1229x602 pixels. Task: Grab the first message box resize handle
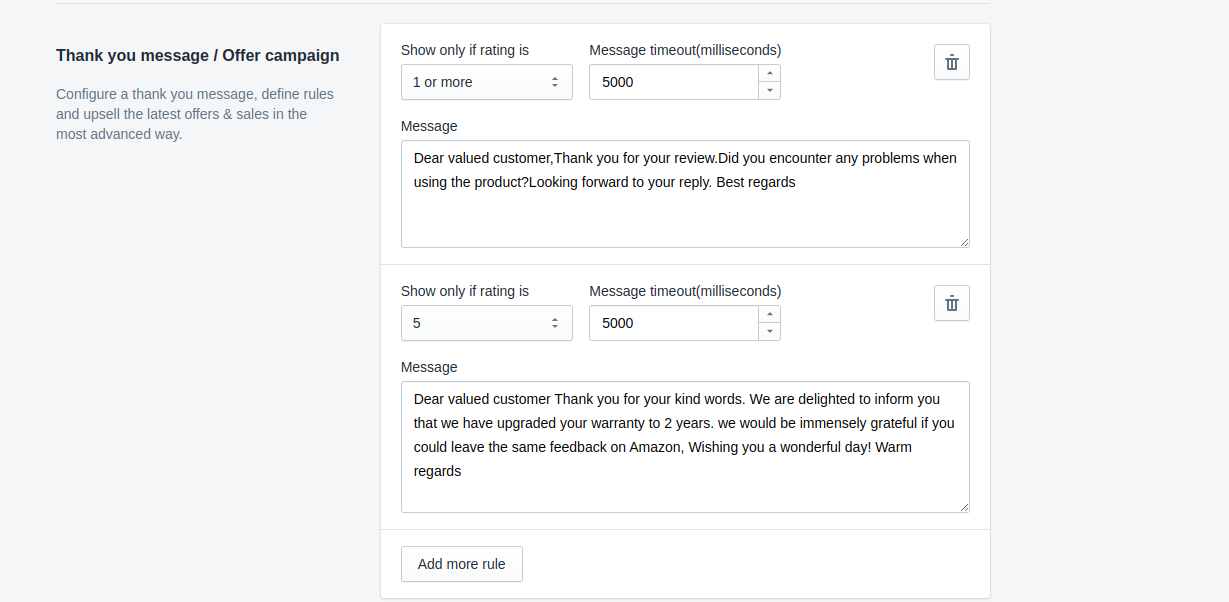tap(964, 242)
